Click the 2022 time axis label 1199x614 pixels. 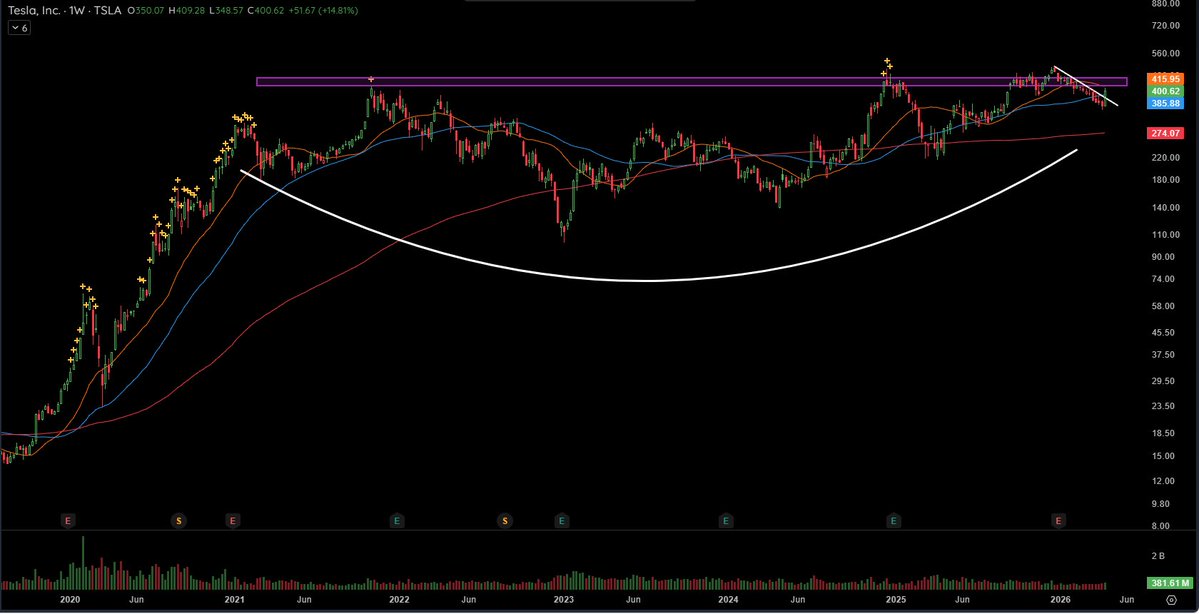399,600
